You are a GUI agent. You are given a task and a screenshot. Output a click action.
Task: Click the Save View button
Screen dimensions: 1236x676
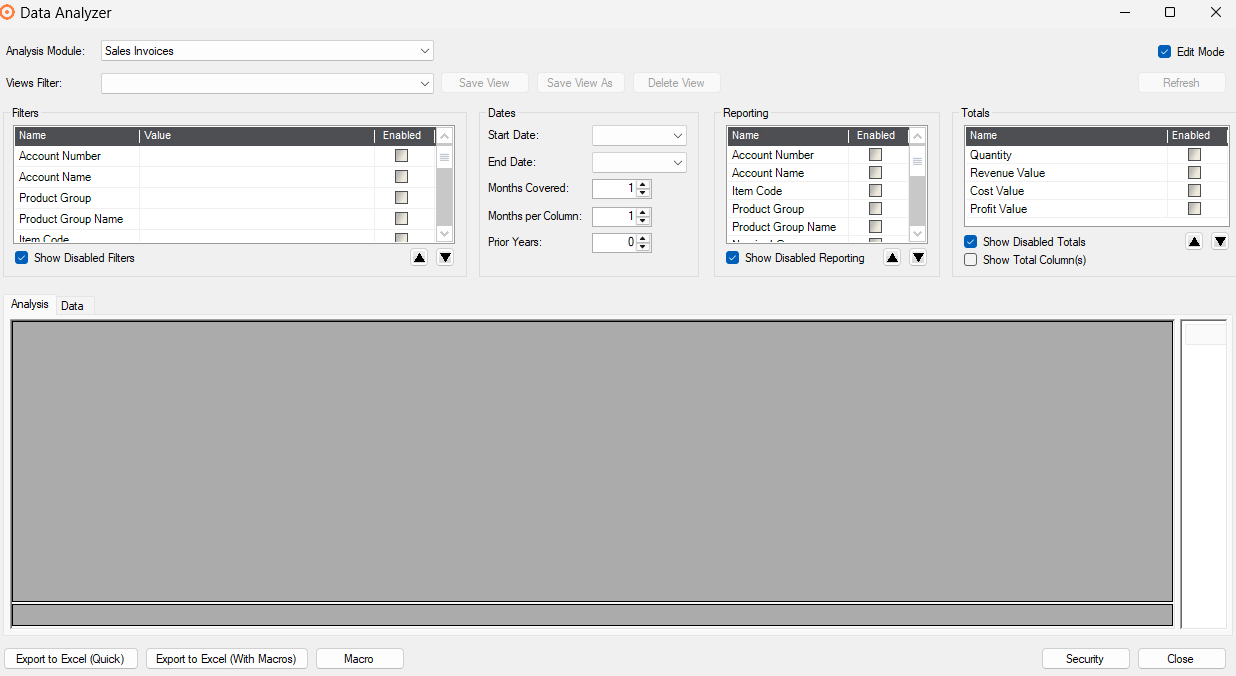pos(485,83)
